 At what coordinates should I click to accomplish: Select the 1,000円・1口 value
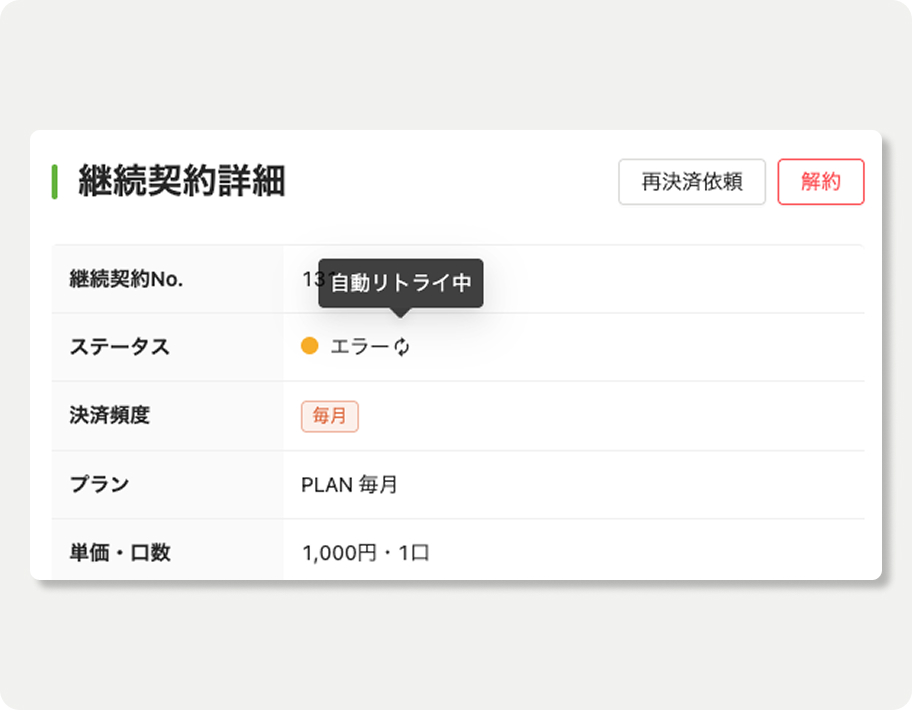[x=365, y=552]
